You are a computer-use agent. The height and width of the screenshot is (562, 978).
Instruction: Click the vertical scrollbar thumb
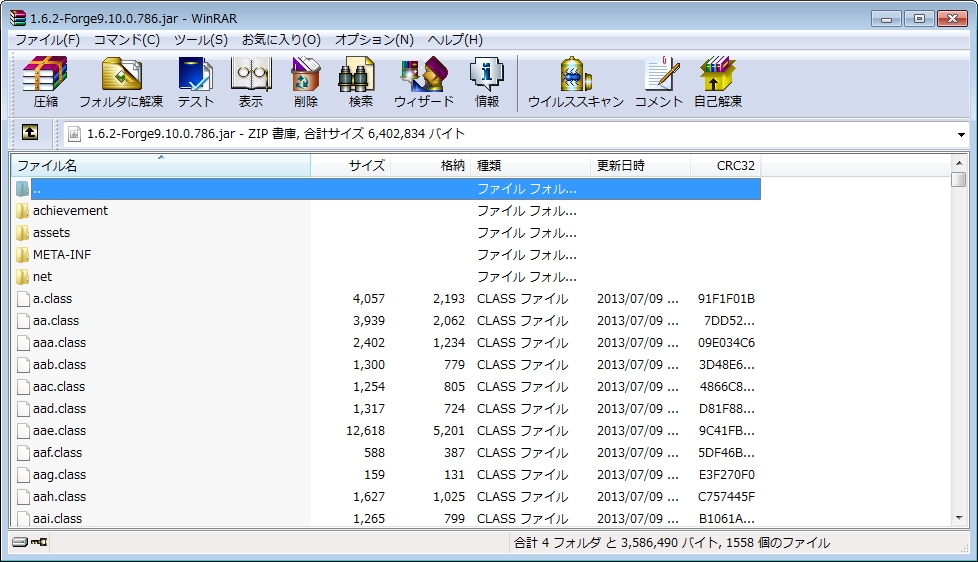point(959,180)
